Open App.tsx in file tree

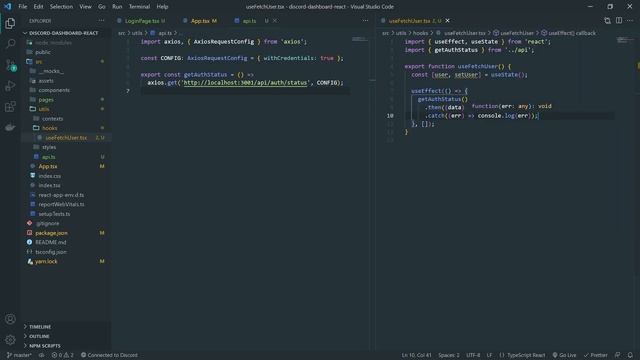coord(48,166)
